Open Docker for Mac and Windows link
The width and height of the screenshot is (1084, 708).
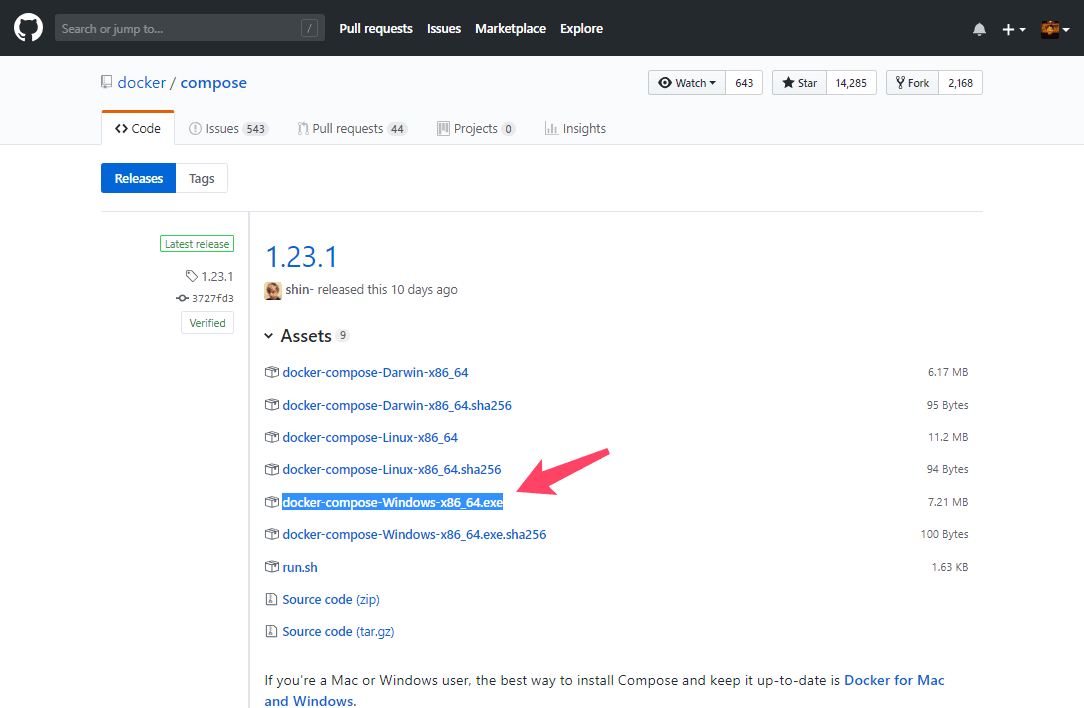coord(604,690)
